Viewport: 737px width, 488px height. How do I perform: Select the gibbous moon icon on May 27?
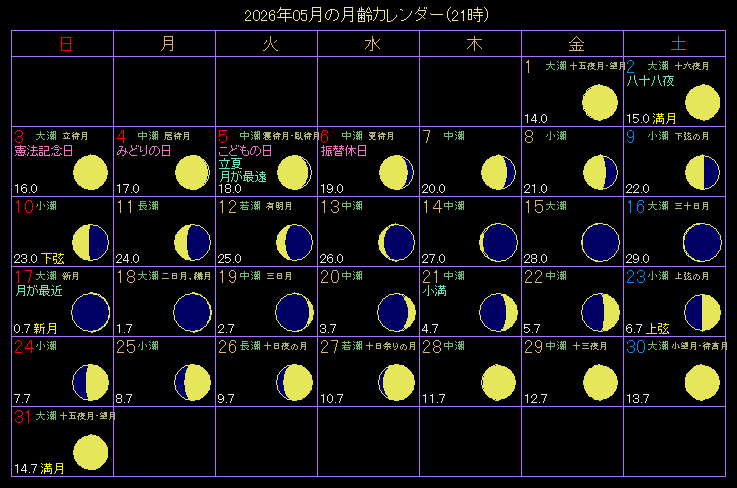[397, 382]
